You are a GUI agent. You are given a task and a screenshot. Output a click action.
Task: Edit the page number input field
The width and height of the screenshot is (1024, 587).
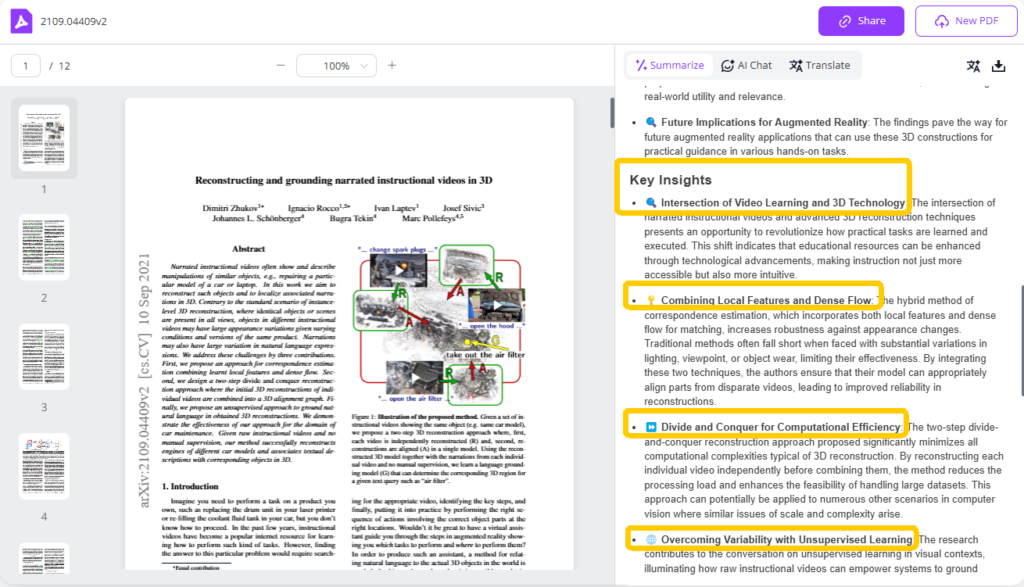click(26, 64)
